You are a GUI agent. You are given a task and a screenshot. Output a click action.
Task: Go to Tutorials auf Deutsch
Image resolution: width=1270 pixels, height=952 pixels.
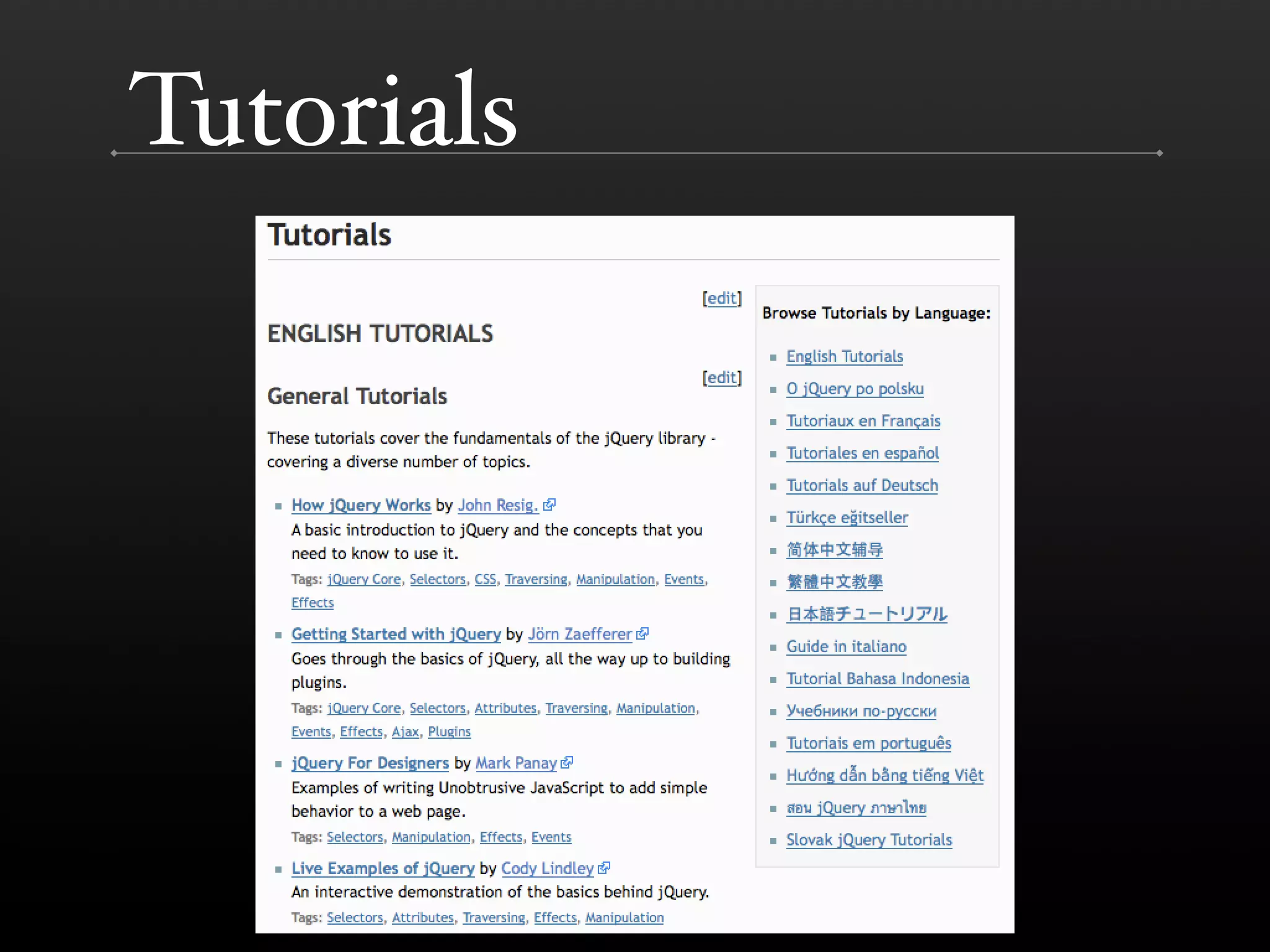pos(862,486)
